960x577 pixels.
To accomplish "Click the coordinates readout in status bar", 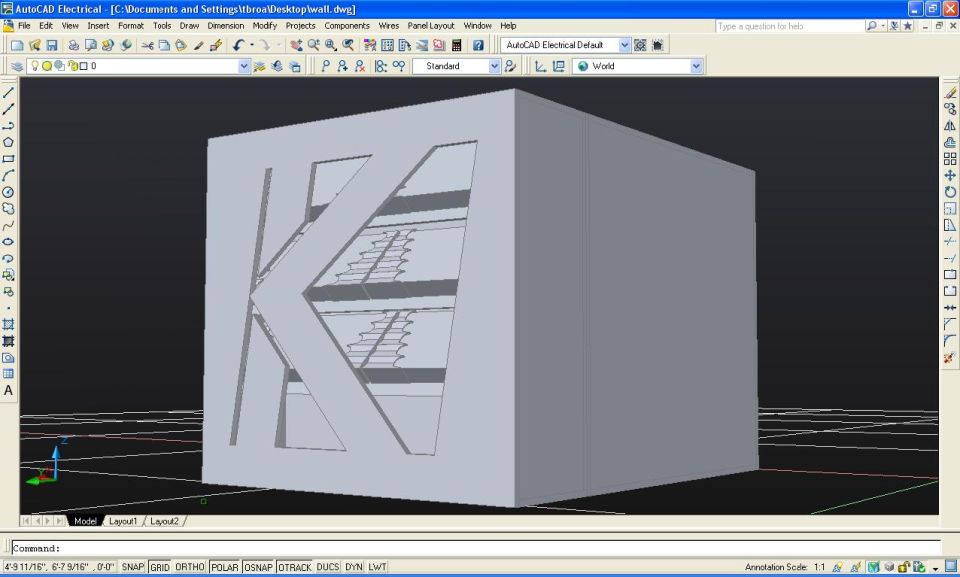I will coord(59,567).
